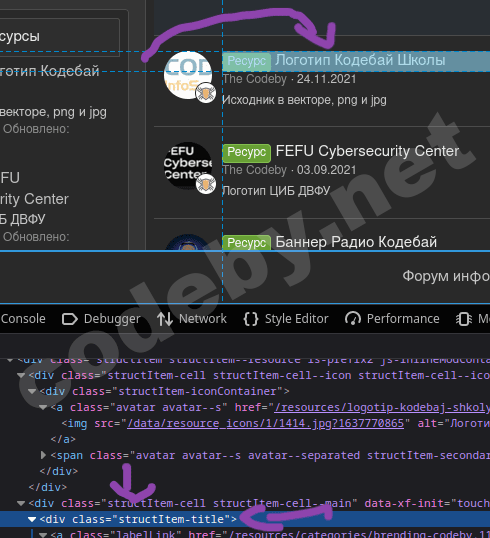Screen dimensions: 490x538
Task: Select the img element row
Action: (x=245, y=423)
